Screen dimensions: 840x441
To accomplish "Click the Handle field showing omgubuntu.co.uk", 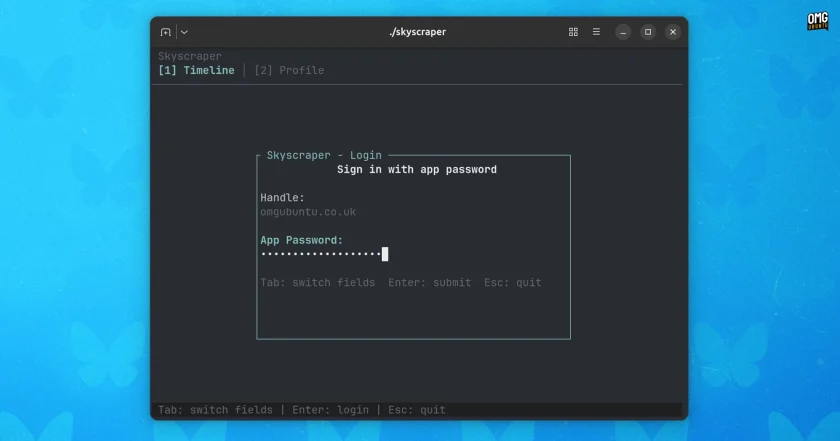I will coord(308,212).
